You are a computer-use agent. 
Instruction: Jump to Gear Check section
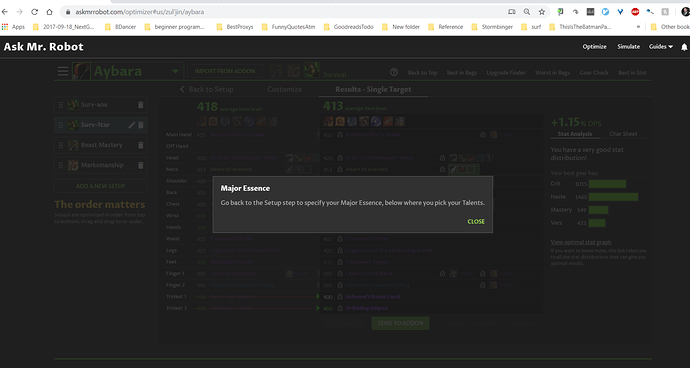594,73
